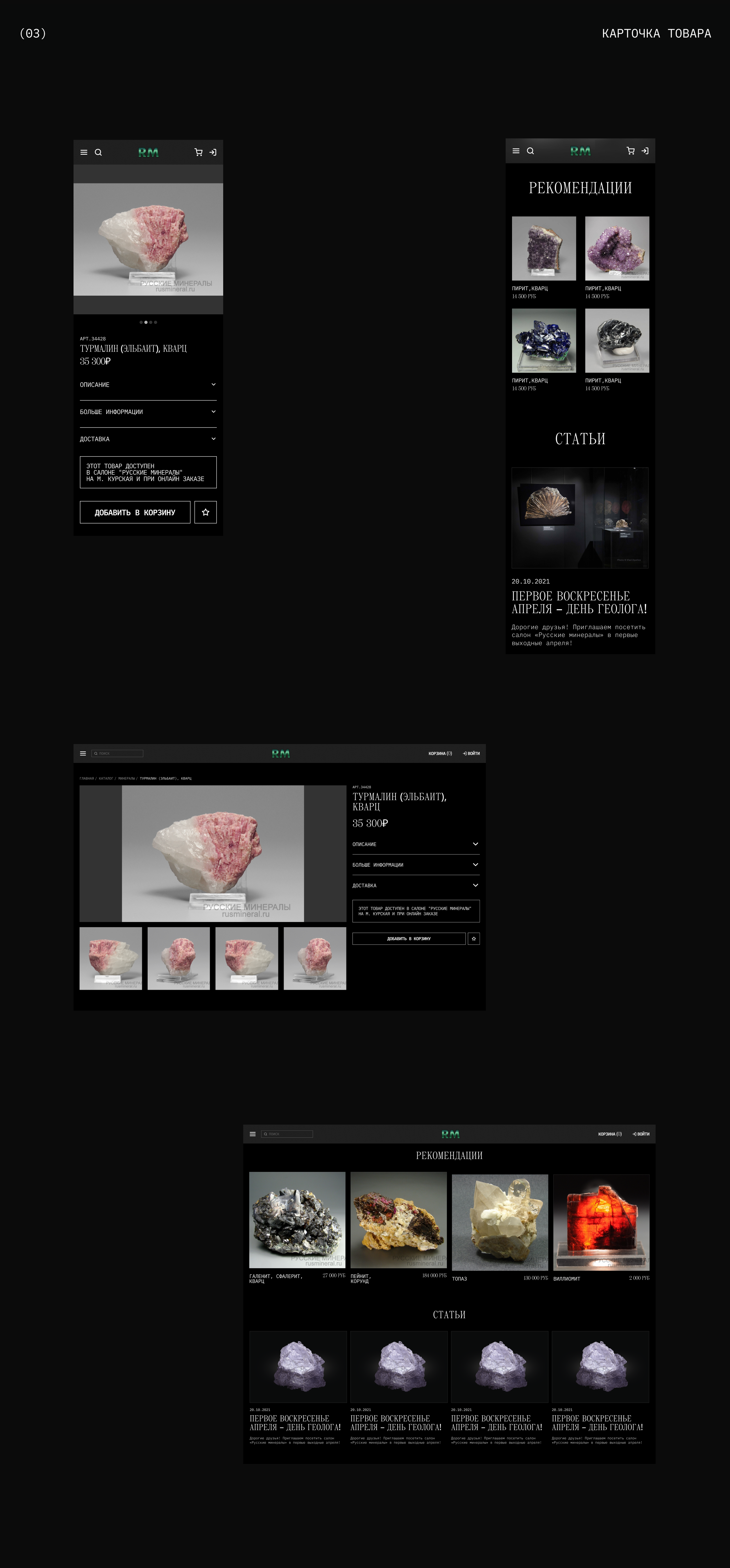Select last tourmaline thumbnail below desktop main image
Image resolution: width=730 pixels, height=1568 pixels.
[x=315, y=958]
